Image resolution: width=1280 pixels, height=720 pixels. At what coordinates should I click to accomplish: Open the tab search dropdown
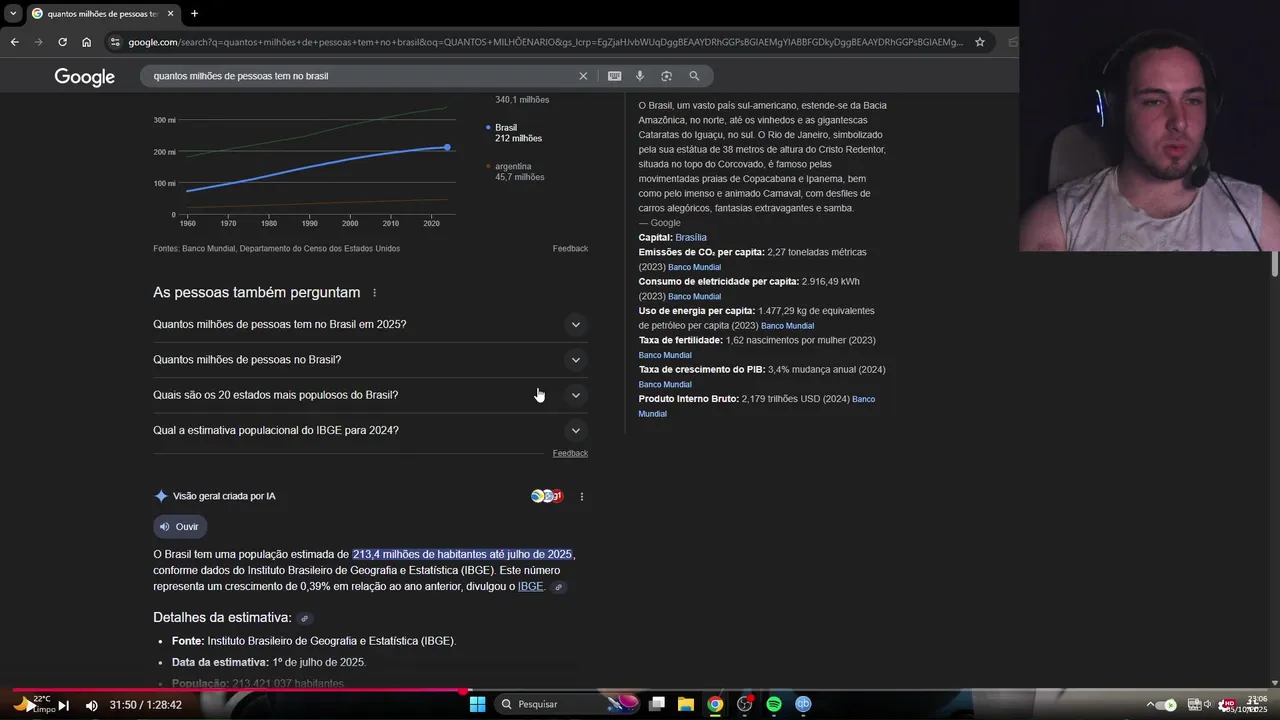[x=13, y=13]
